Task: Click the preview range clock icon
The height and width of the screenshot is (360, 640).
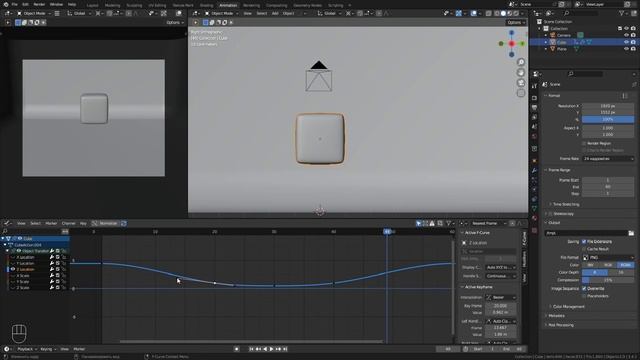Action: (x=465, y=349)
